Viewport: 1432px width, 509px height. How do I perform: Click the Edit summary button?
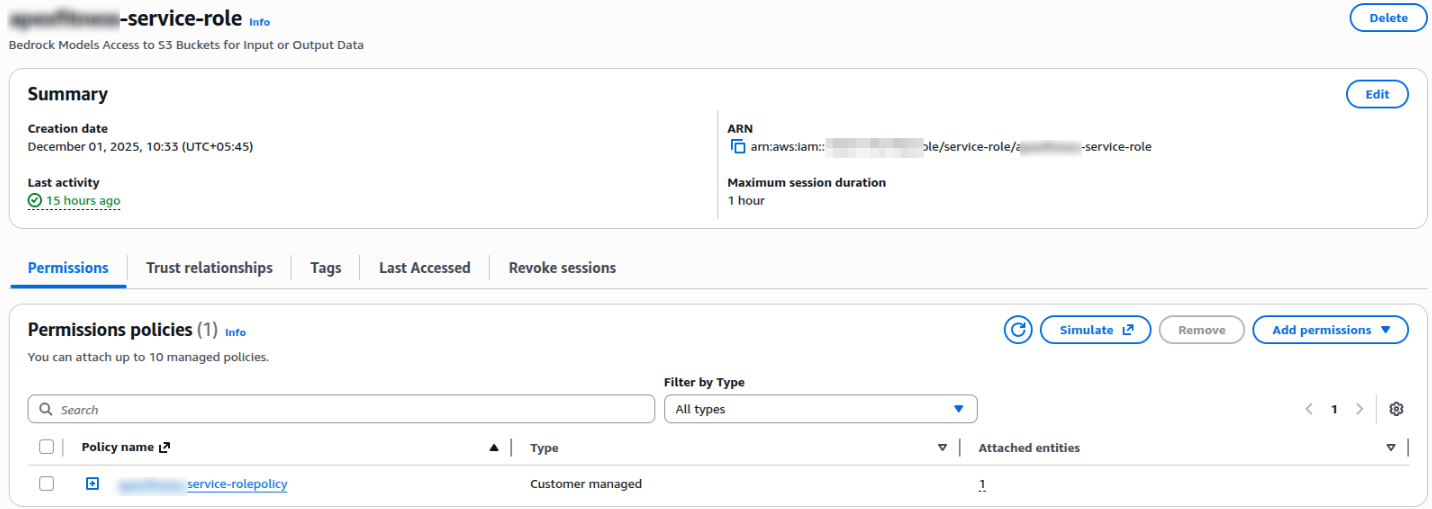pos(1377,94)
